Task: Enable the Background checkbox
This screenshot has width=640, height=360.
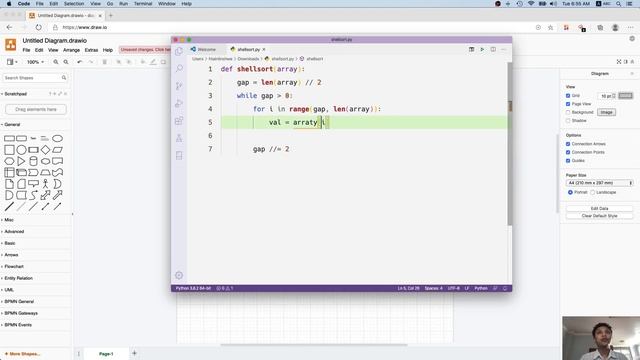Action: click(x=568, y=112)
